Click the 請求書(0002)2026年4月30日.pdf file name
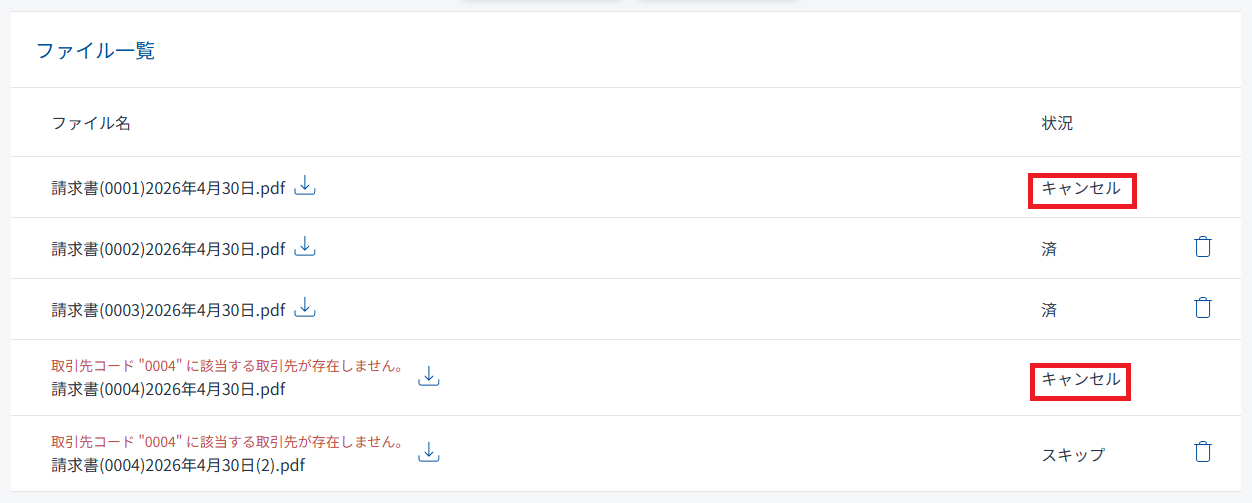Viewport: 1252px width, 503px height. point(169,249)
